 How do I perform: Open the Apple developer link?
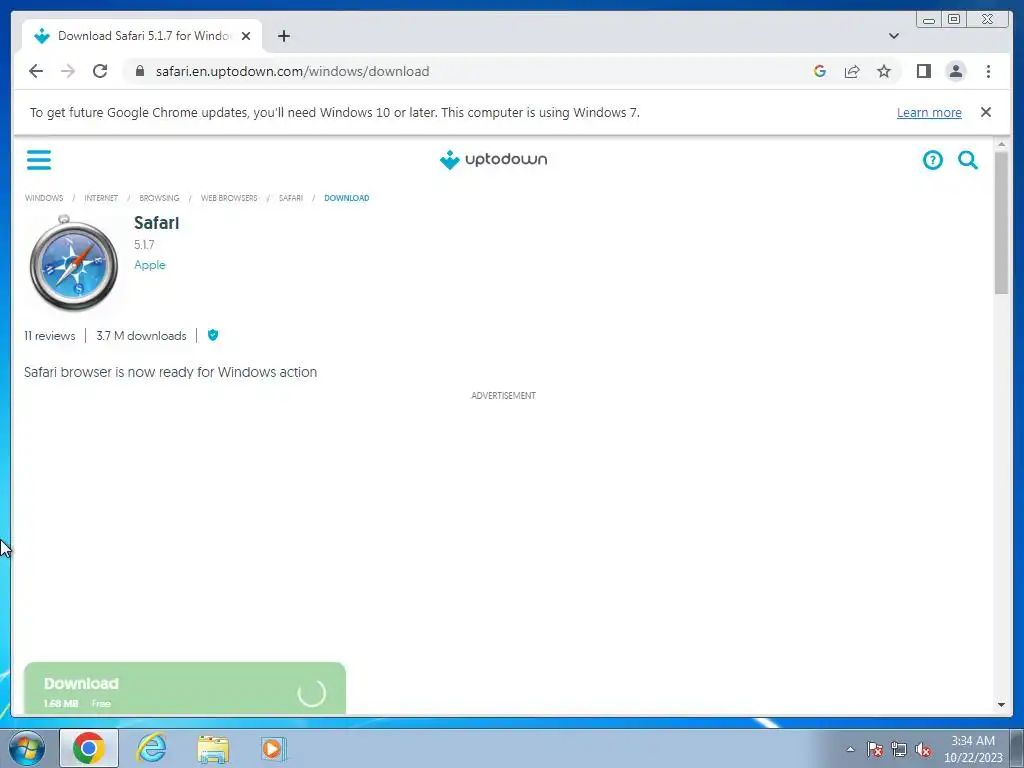pos(150,264)
